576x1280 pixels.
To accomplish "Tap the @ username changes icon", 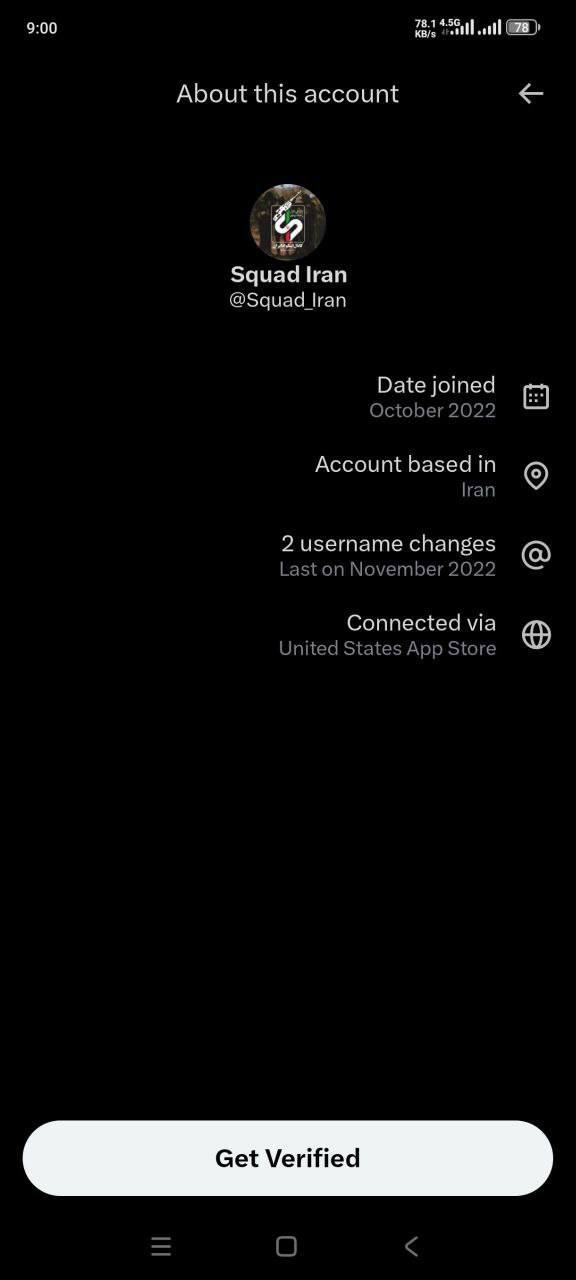I will (x=536, y=555).
